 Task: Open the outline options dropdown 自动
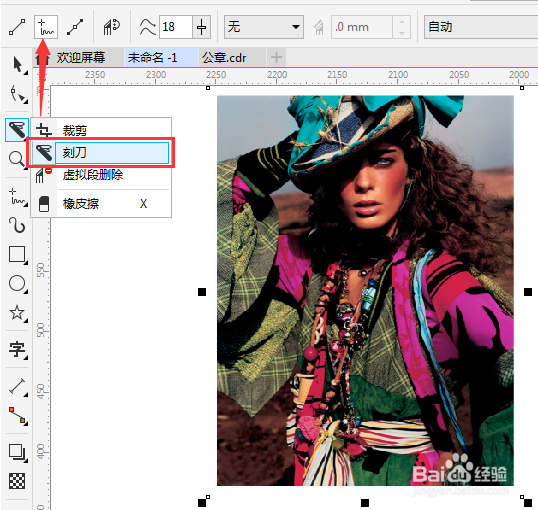(x=480, y=27)
